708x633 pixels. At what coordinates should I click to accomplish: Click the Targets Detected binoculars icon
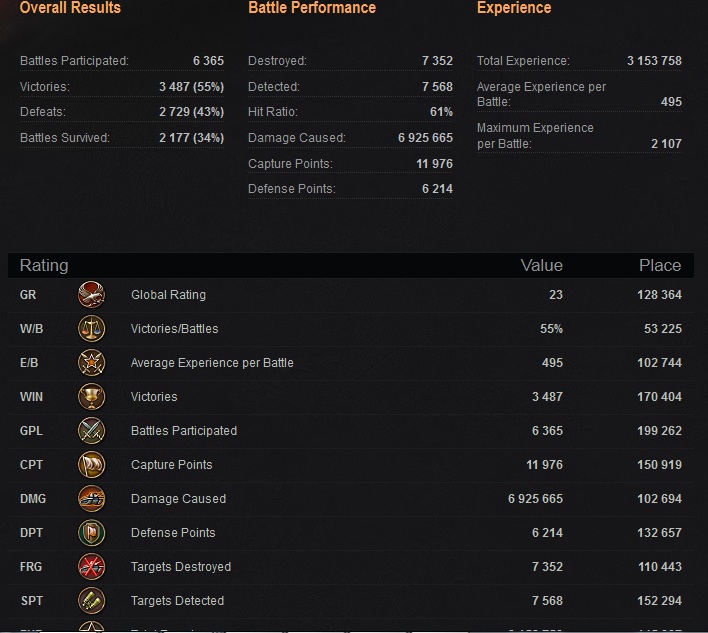pos(92,600)
